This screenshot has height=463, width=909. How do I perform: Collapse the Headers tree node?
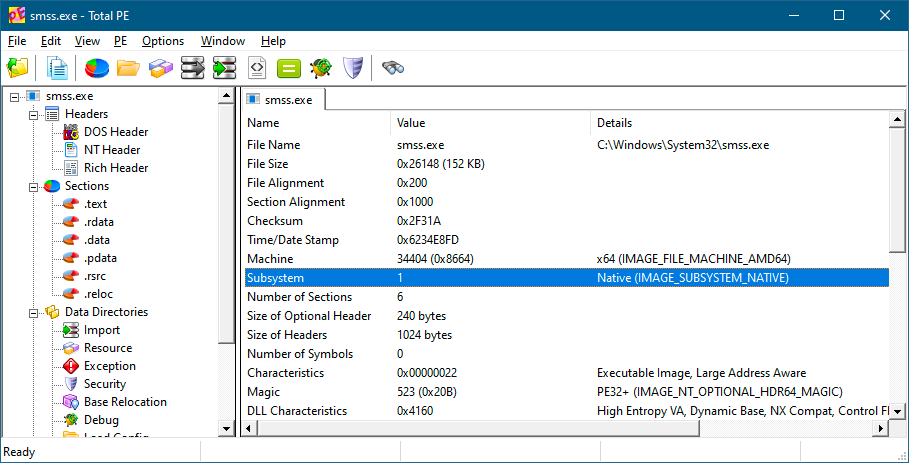(33, 114)
